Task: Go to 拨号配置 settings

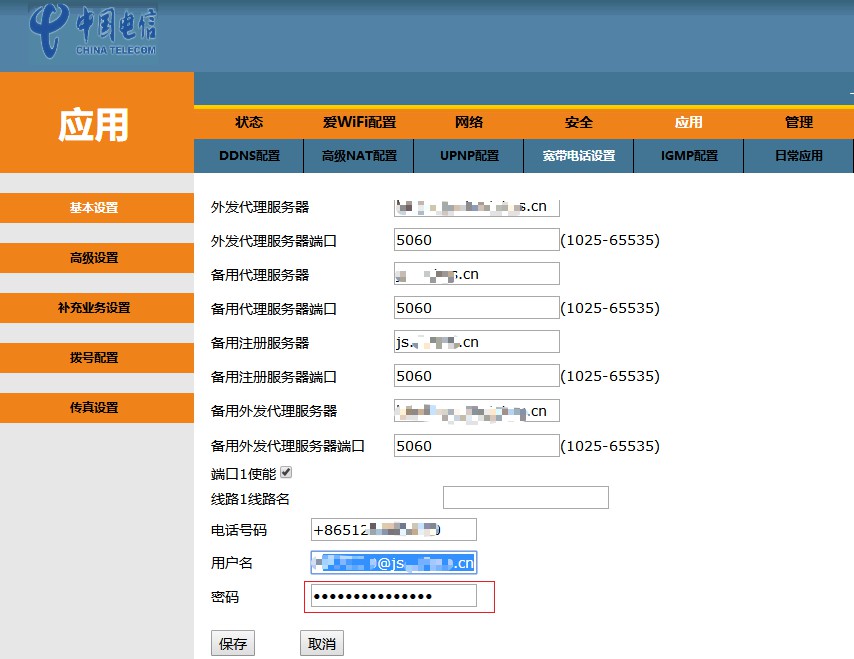Action: 96,357
